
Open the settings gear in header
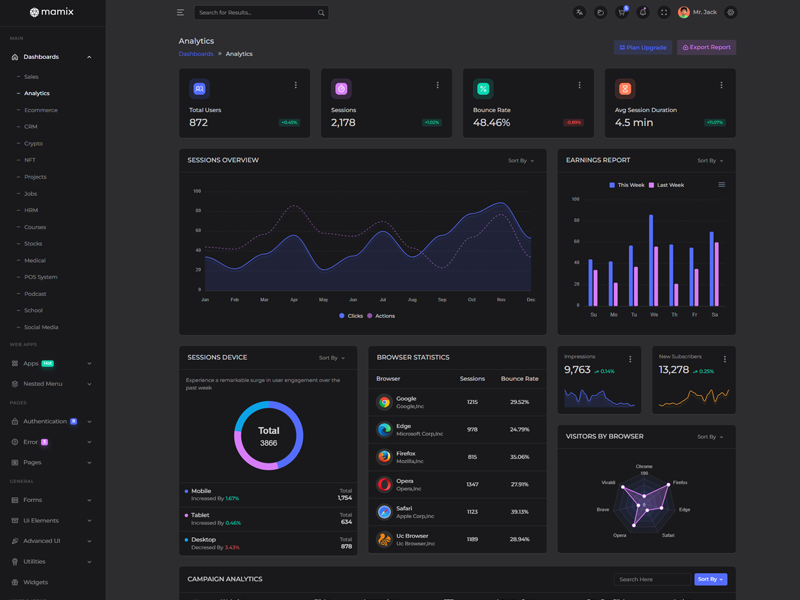731,13
